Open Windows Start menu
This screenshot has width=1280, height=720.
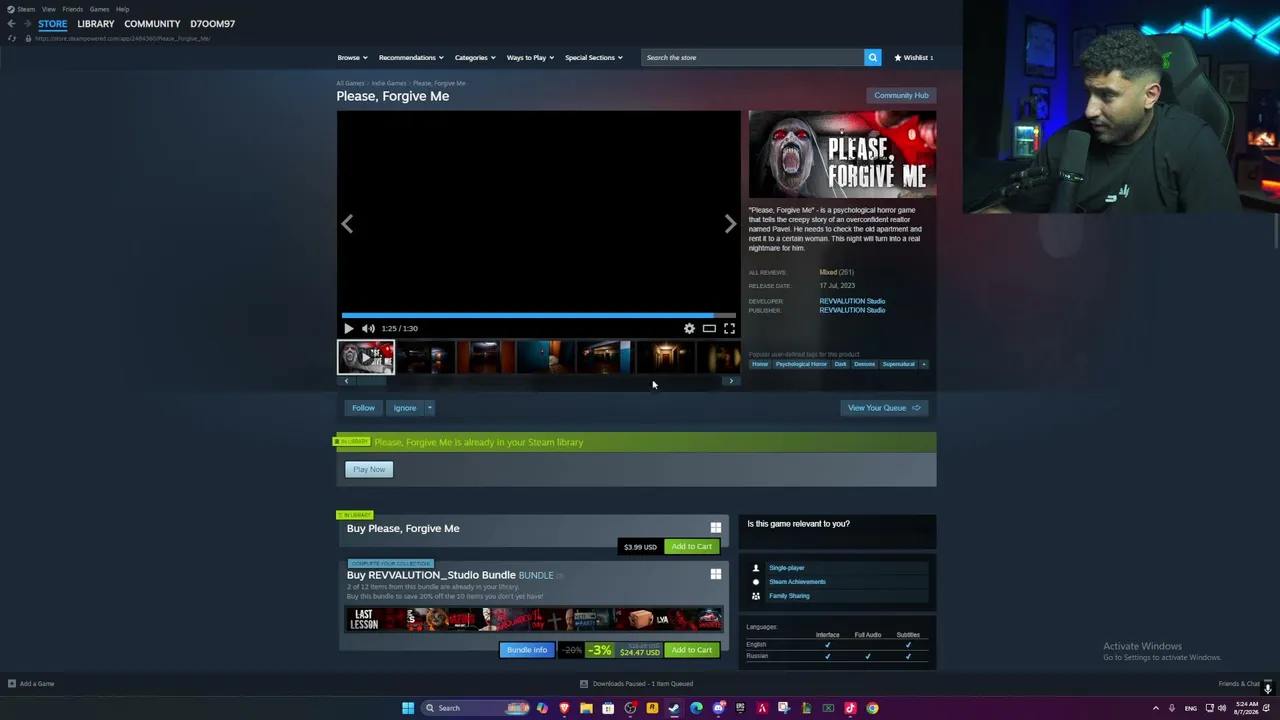[x=408, y=708]
